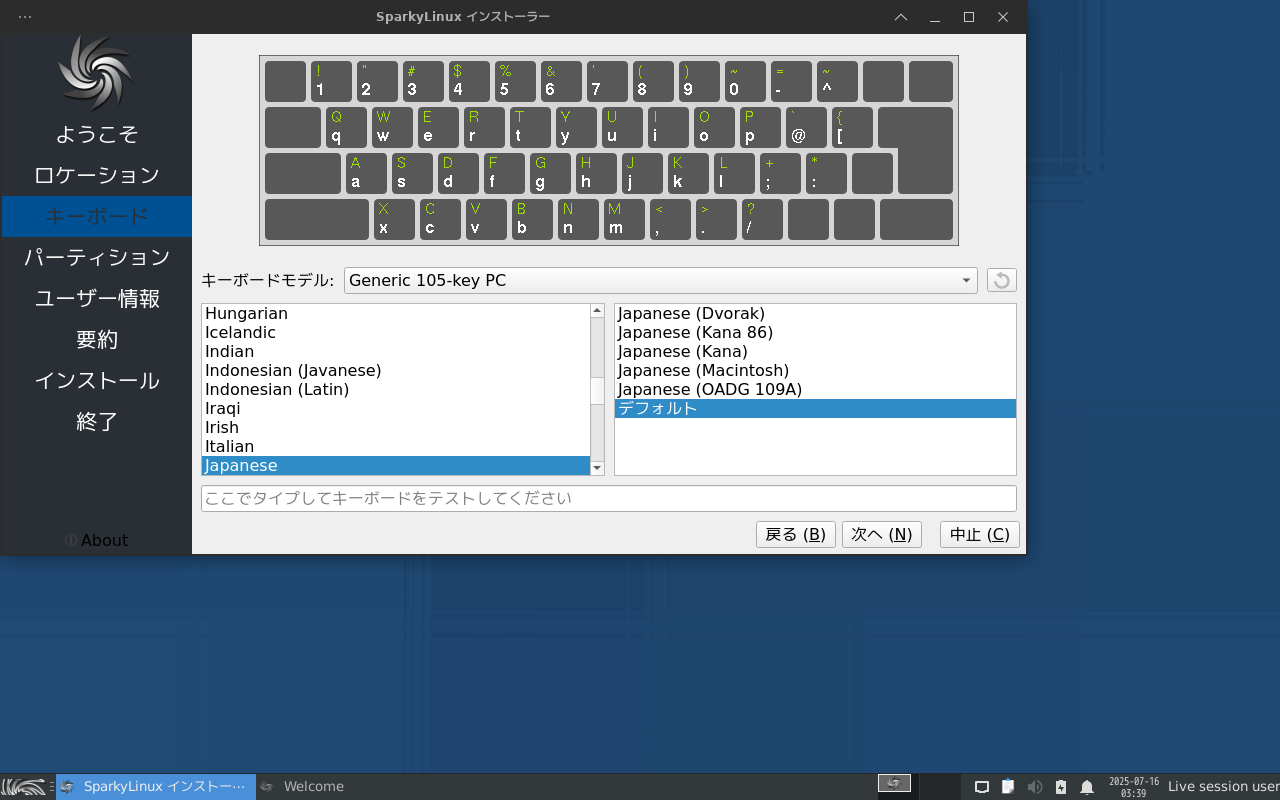Select Irish in the language list
1280x800 pixels.
coord(396,427)
